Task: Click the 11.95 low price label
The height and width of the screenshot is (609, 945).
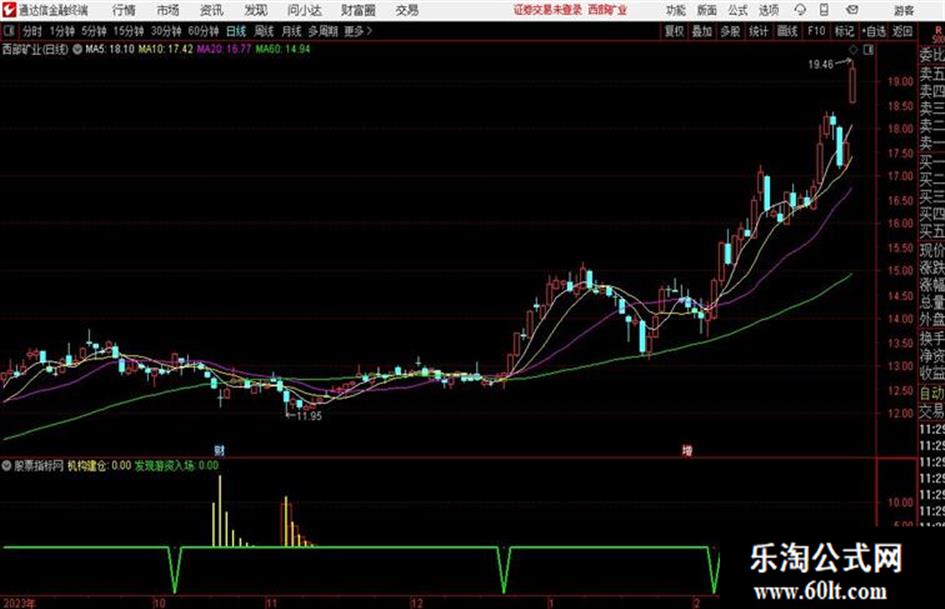Action: (x=309, y=416)
